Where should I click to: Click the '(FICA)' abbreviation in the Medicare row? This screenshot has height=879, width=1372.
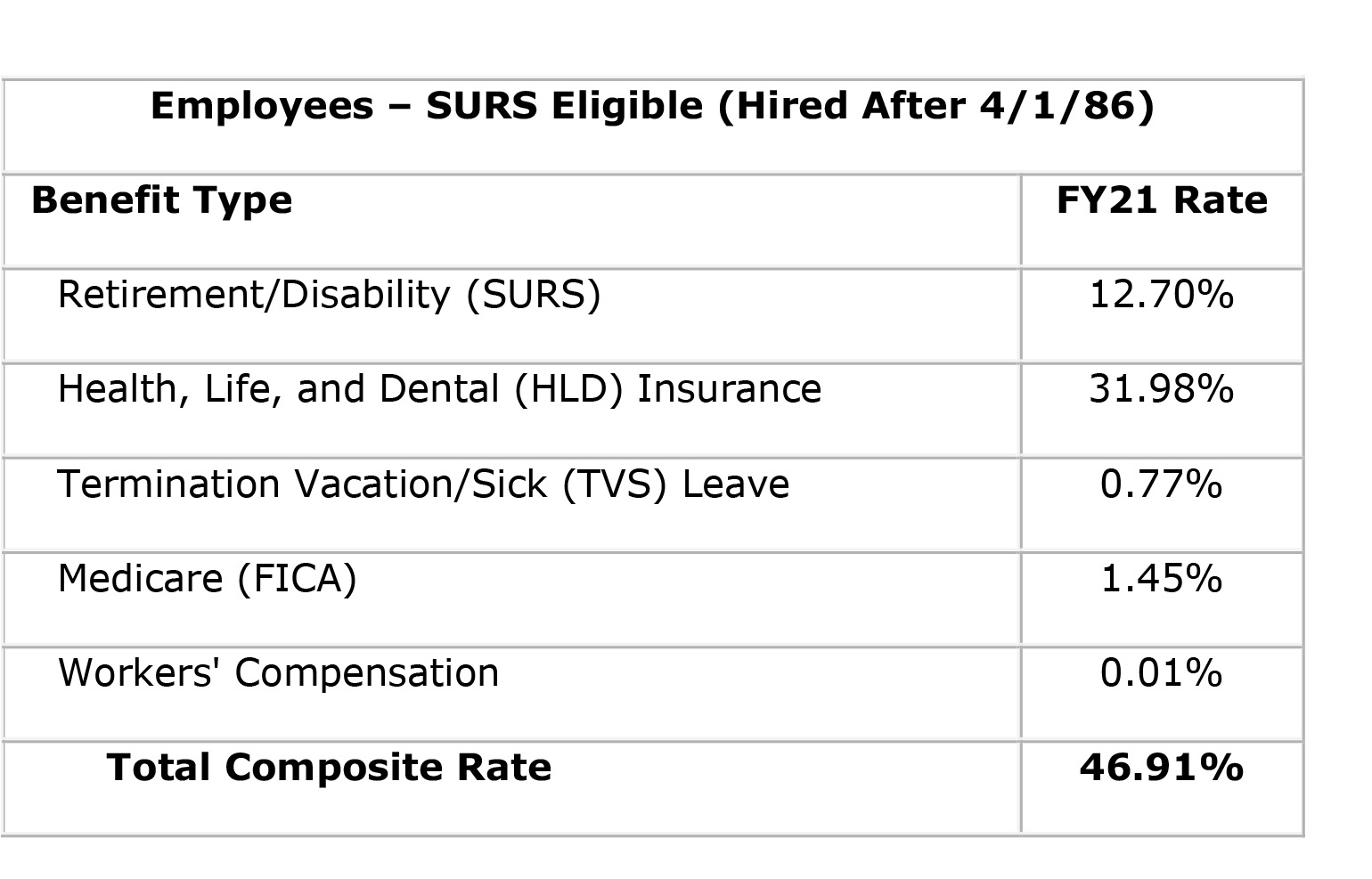coord(297,579)
